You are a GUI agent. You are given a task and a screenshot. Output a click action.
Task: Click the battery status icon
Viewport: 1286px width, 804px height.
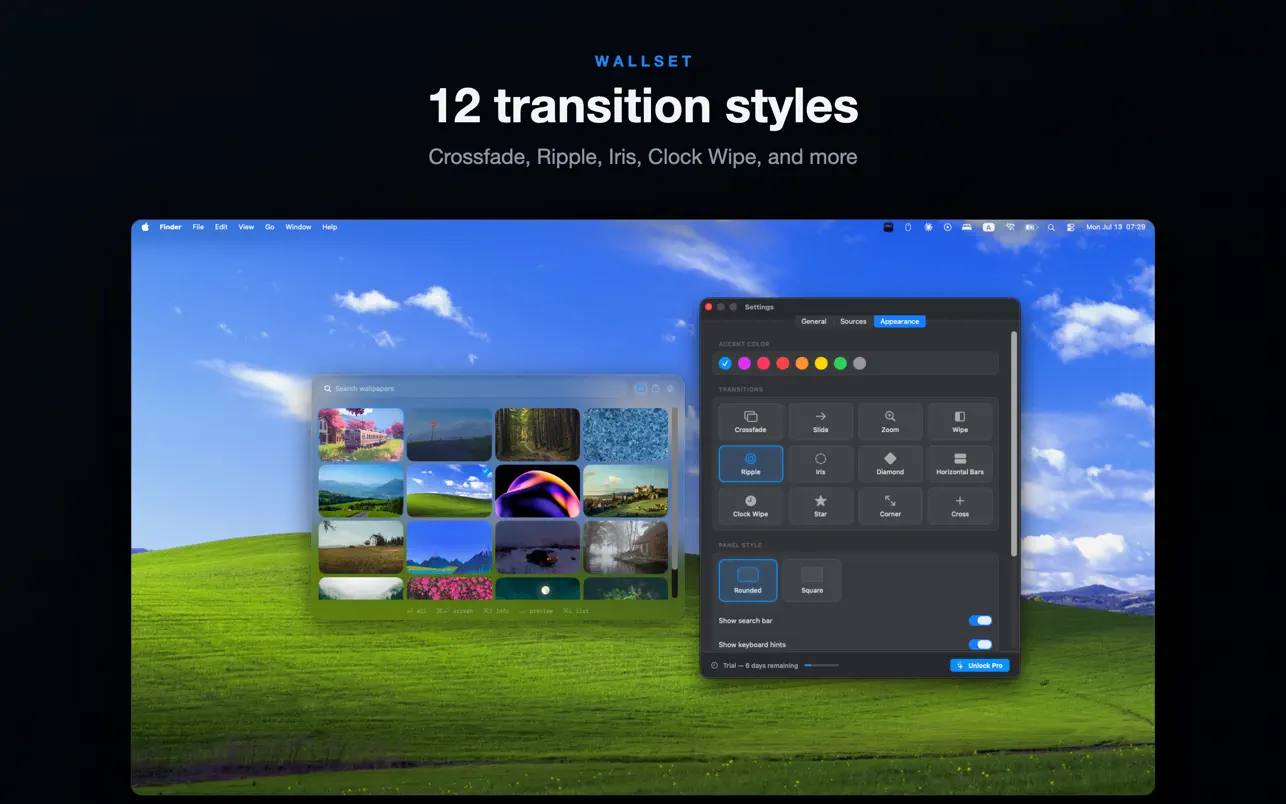click(x=1031, y=227)
